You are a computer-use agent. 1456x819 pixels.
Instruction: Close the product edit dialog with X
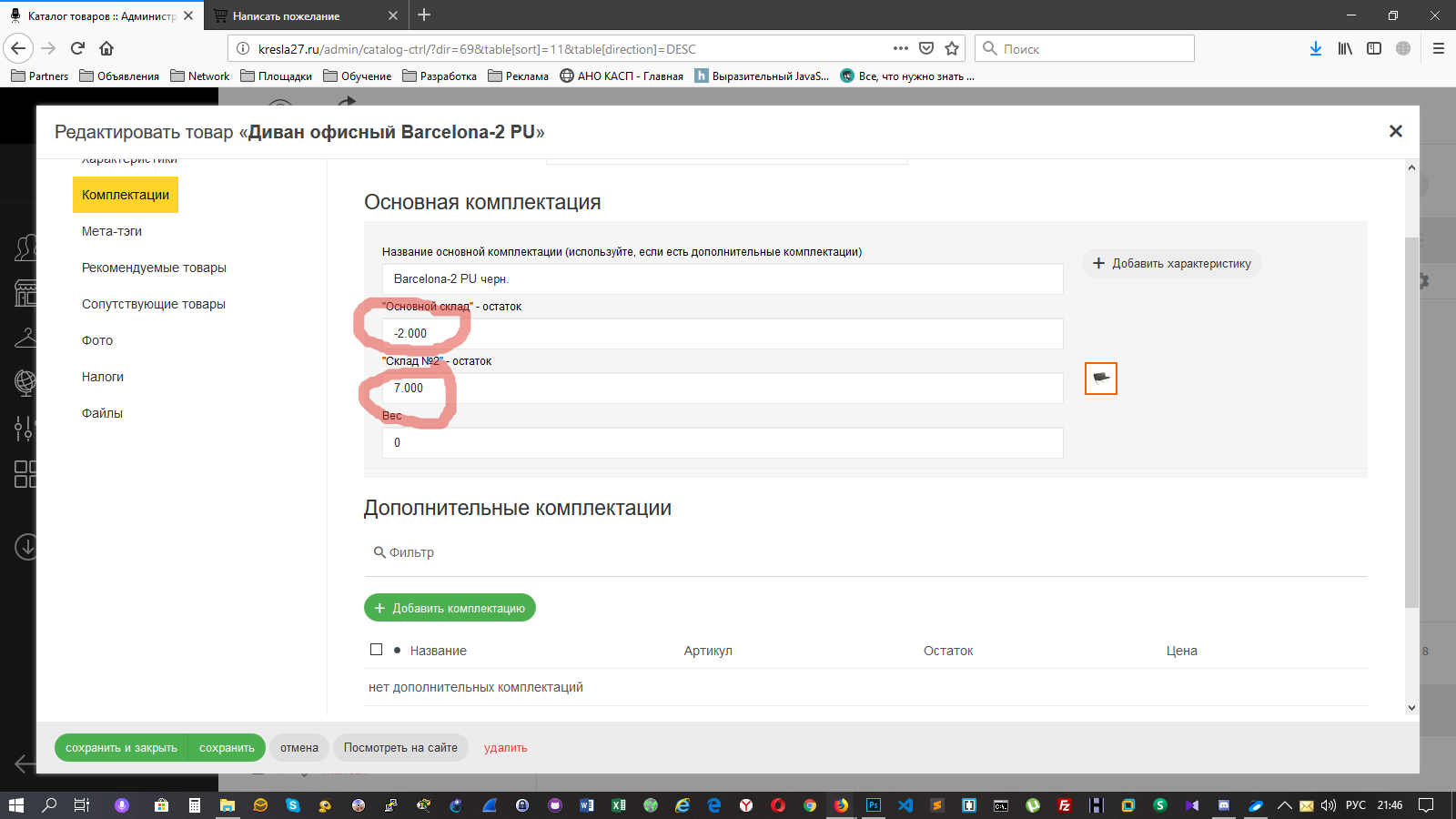point(1395,132)
